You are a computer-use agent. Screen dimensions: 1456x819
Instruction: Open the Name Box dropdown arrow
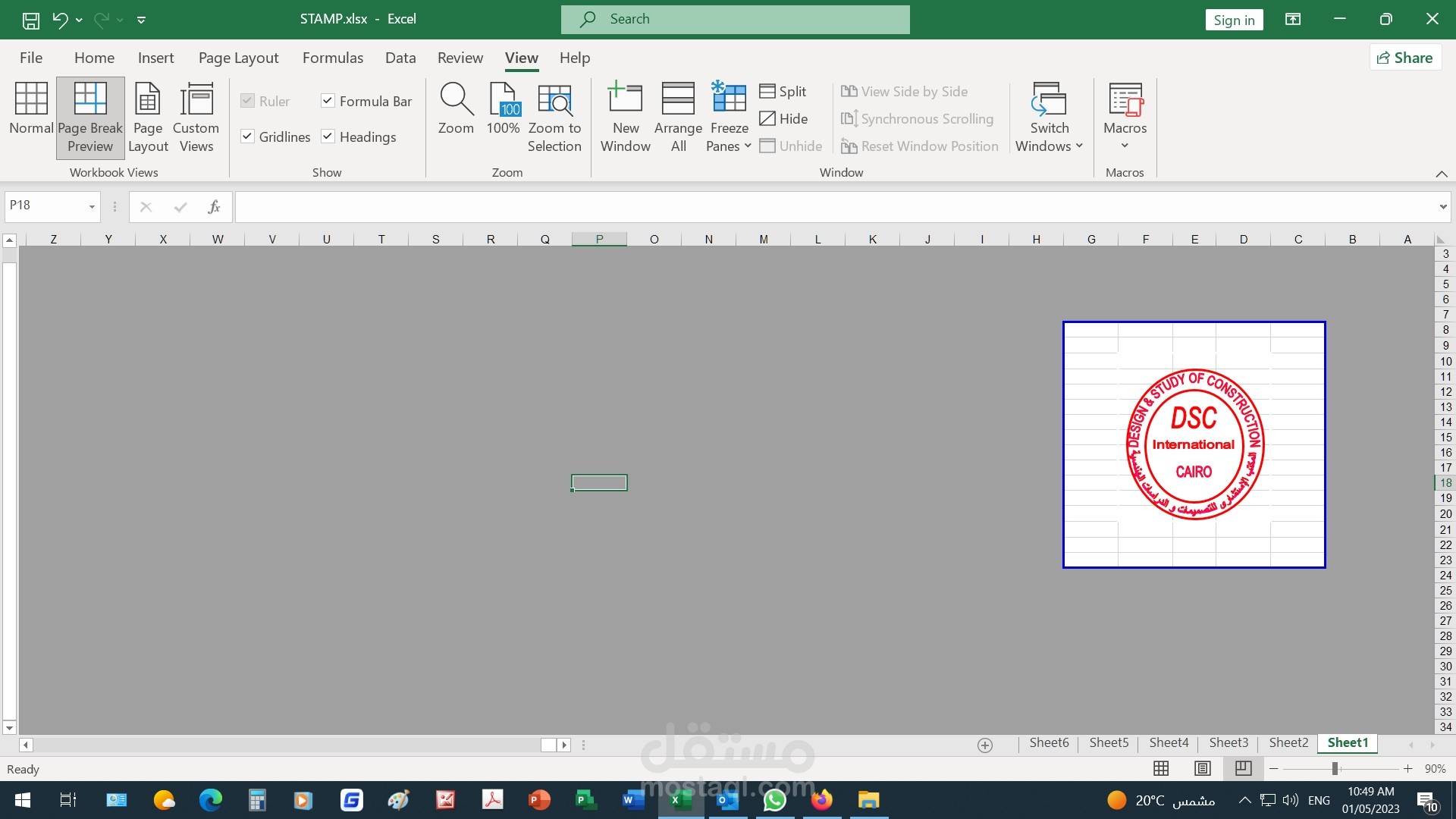(92, 206)
